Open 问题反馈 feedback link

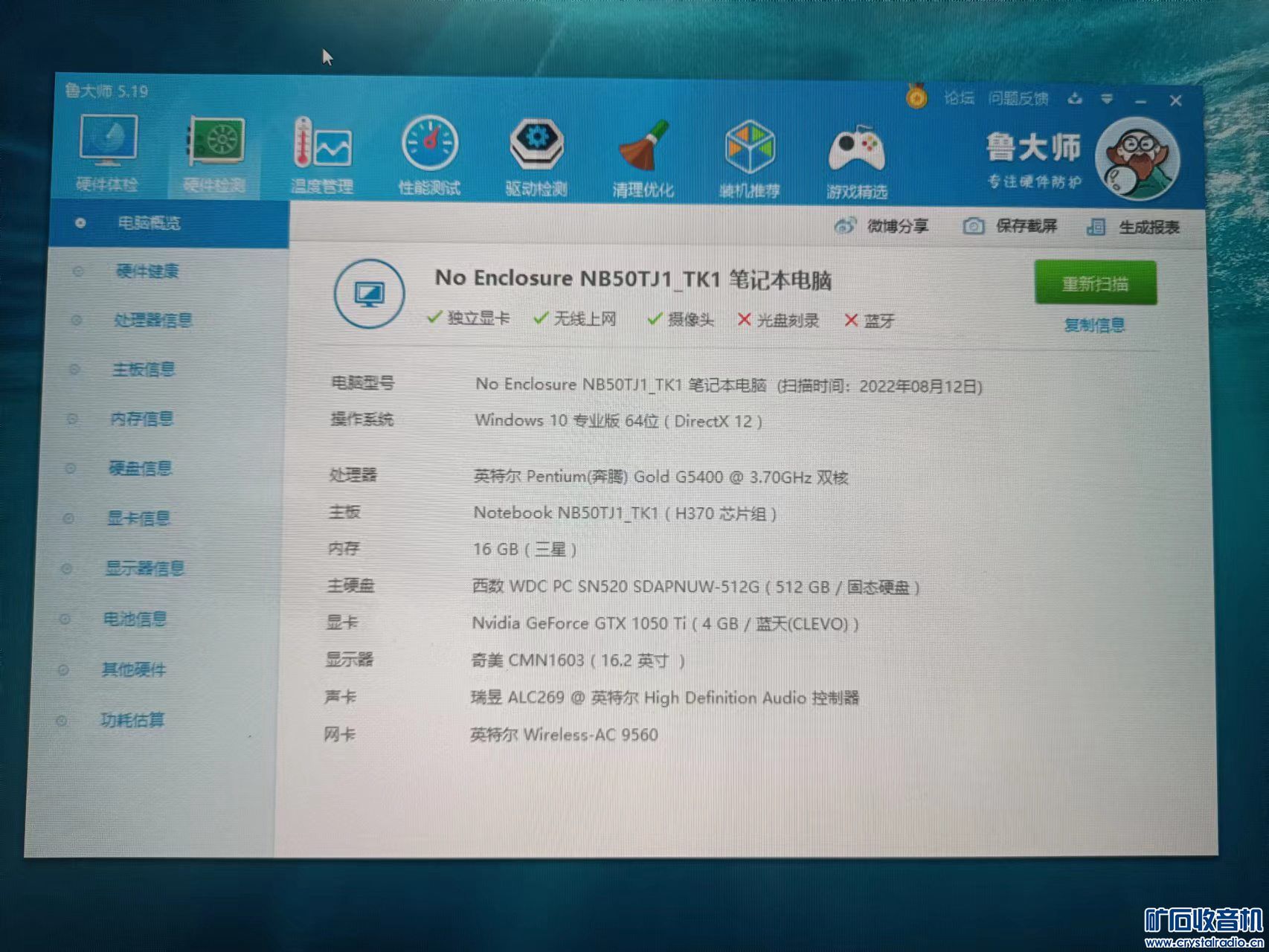(x=1018, y=98)
